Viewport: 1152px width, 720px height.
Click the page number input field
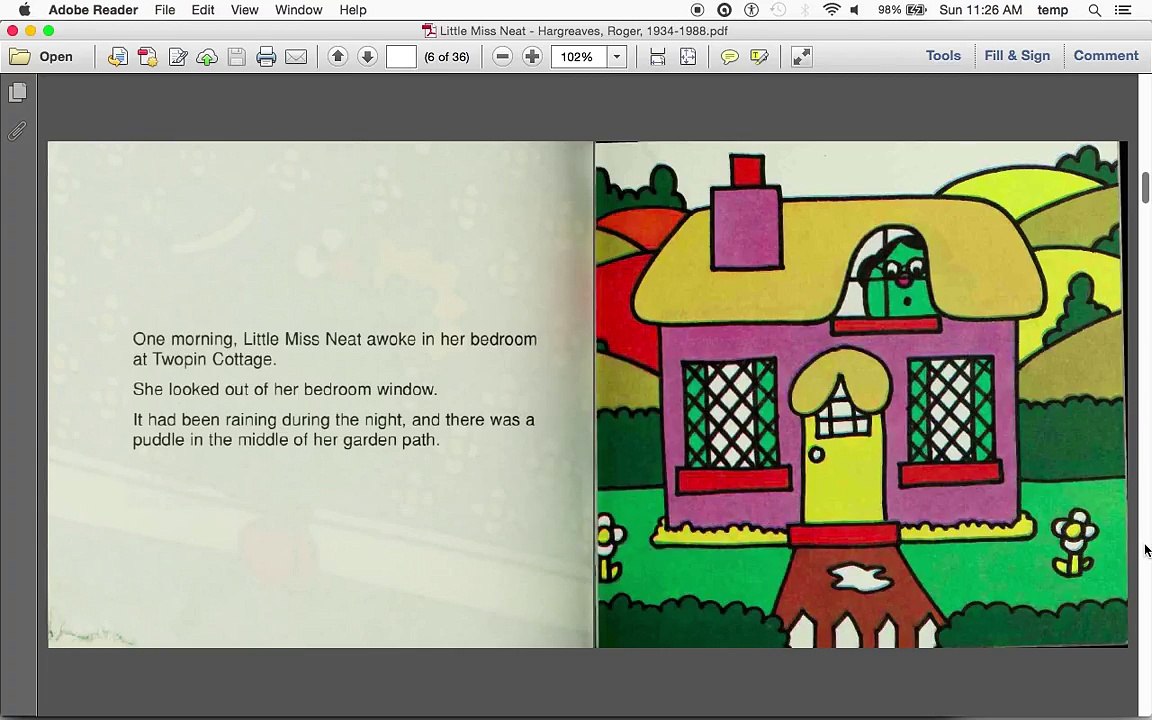pyautogui.click(x=401, y=57)
